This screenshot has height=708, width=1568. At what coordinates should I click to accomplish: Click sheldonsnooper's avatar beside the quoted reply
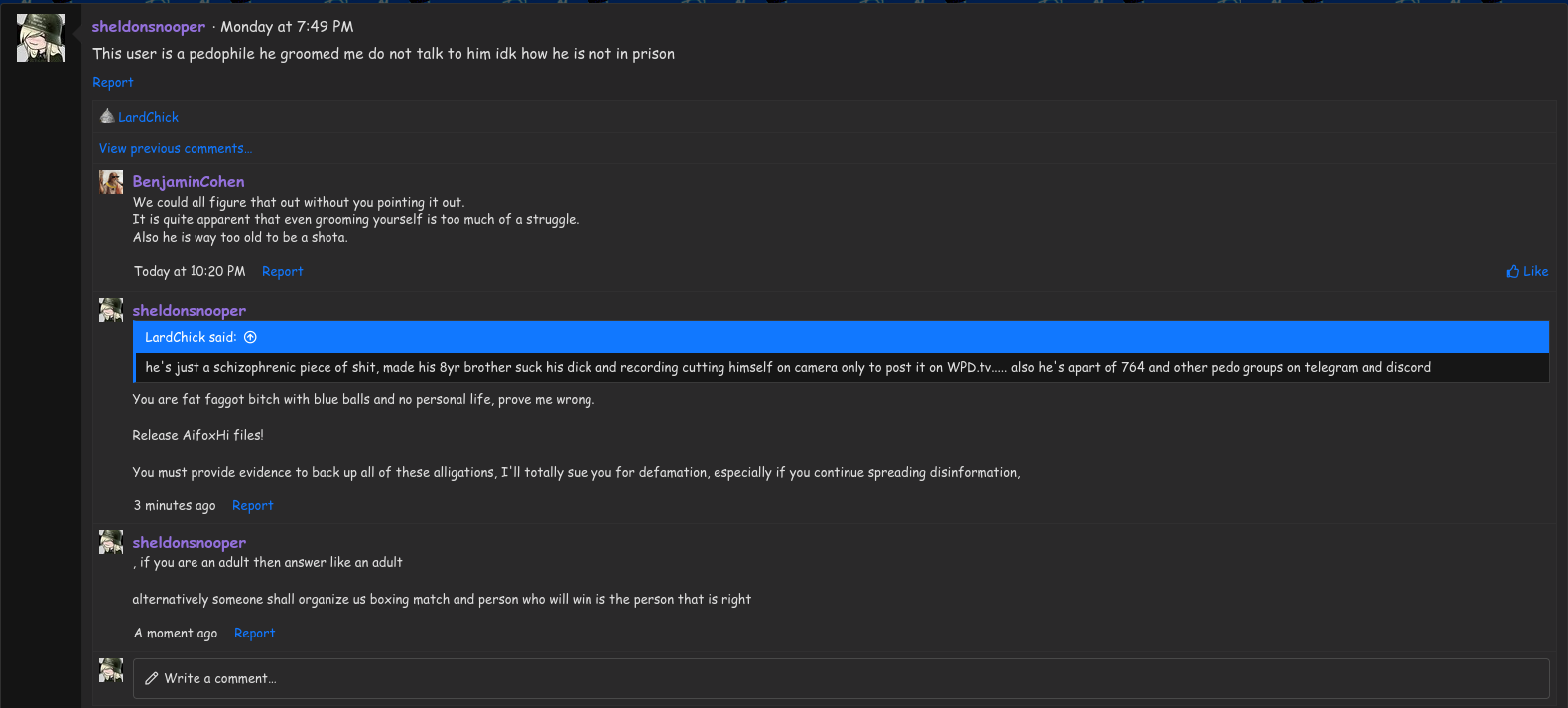pyautogui.click(x=111, y=310)
